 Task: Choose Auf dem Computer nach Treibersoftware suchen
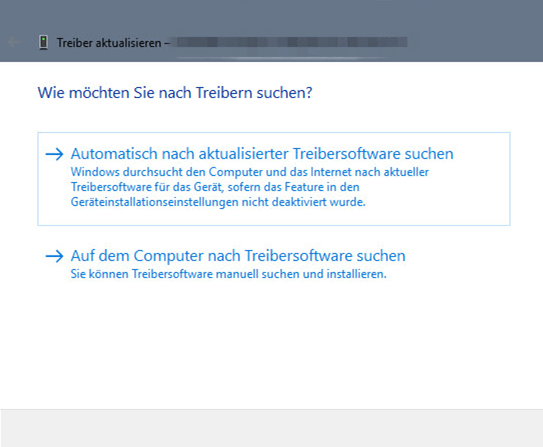(x=238, y=256)
